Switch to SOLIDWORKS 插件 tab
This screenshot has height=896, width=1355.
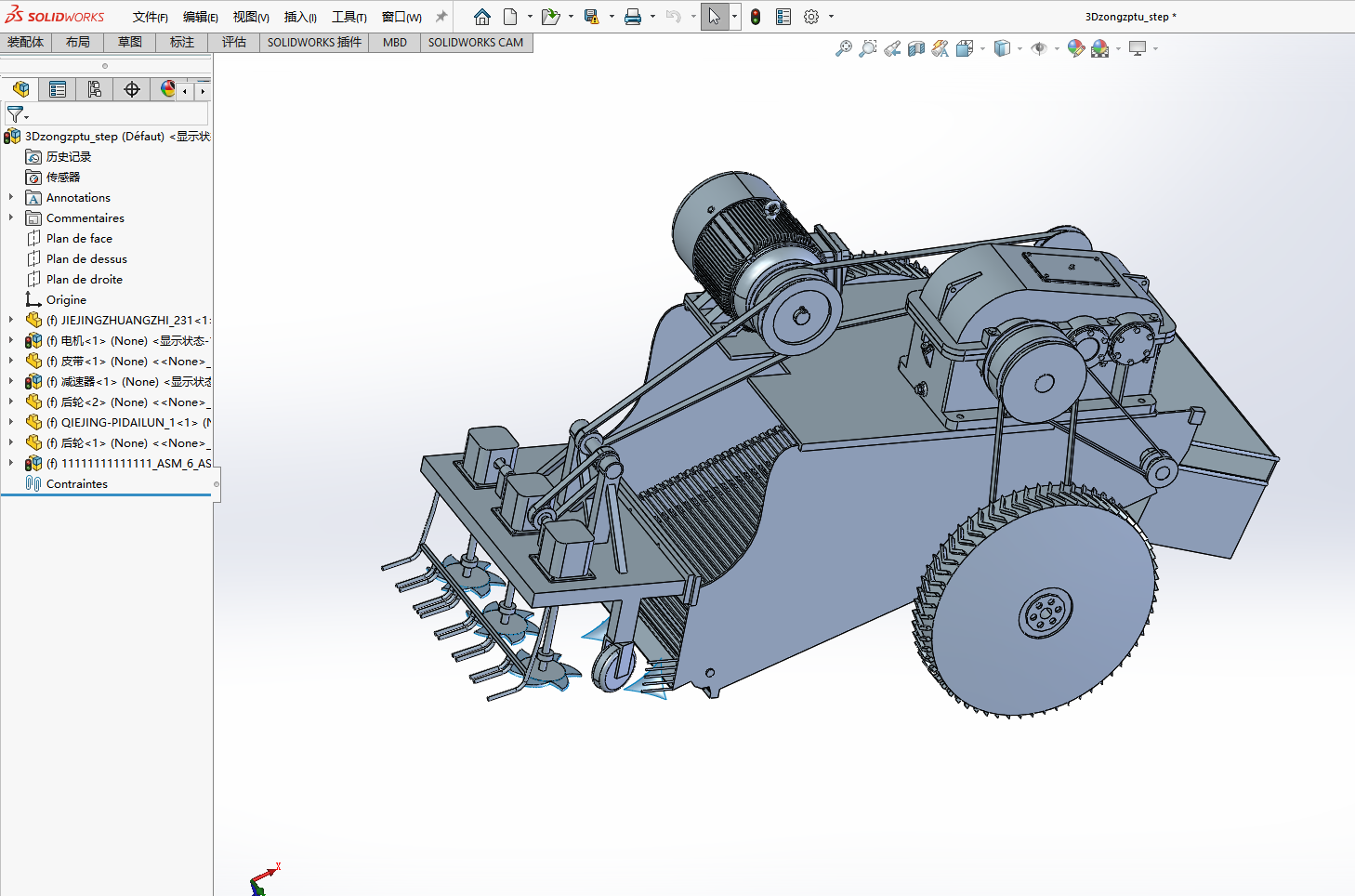(x=314, y=43)
